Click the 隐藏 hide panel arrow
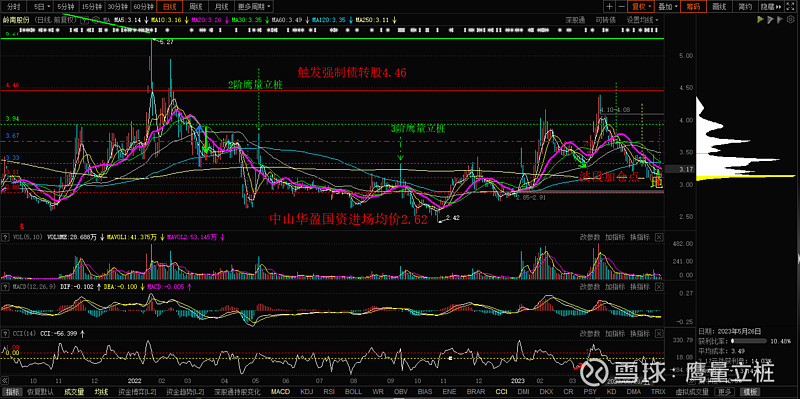This screenshot has height=399, width=800. point(771,7)
